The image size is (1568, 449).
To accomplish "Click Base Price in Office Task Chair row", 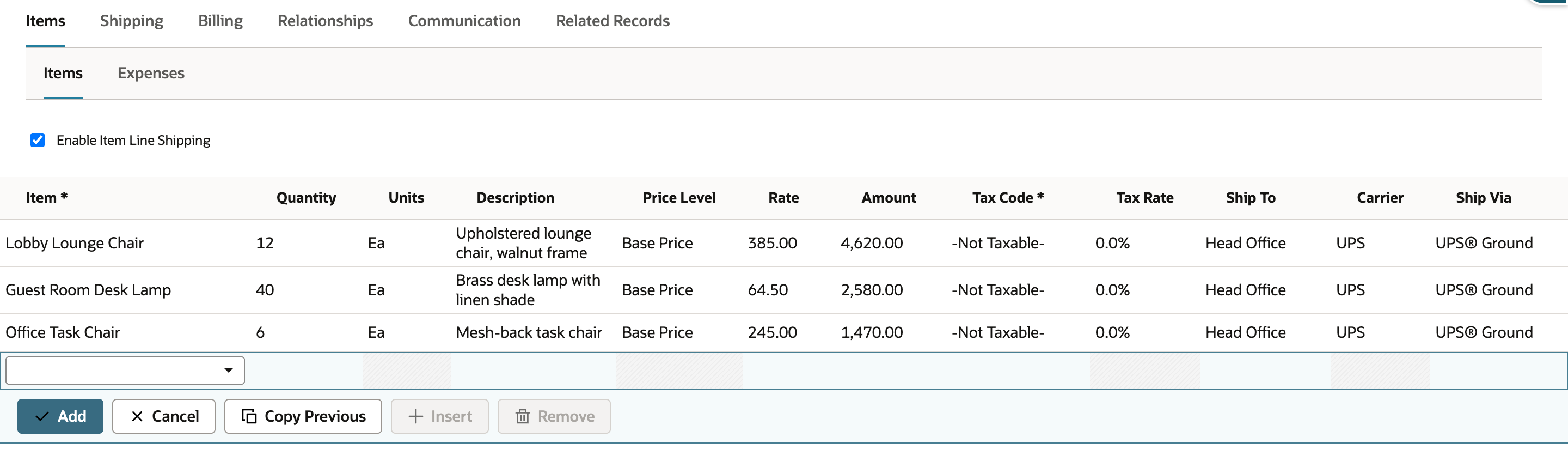I will pyautogui.click(x=657, y=332).
